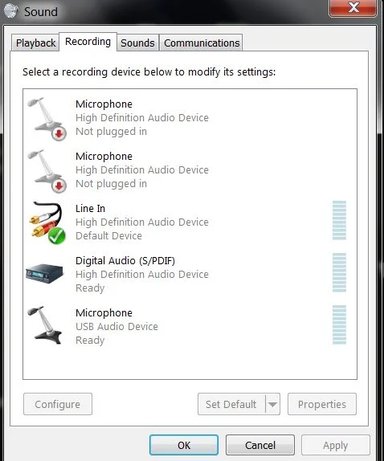Click the USB Microphone level meter
This screenshot has height=461, width=384.
click(x=339, y=325)
